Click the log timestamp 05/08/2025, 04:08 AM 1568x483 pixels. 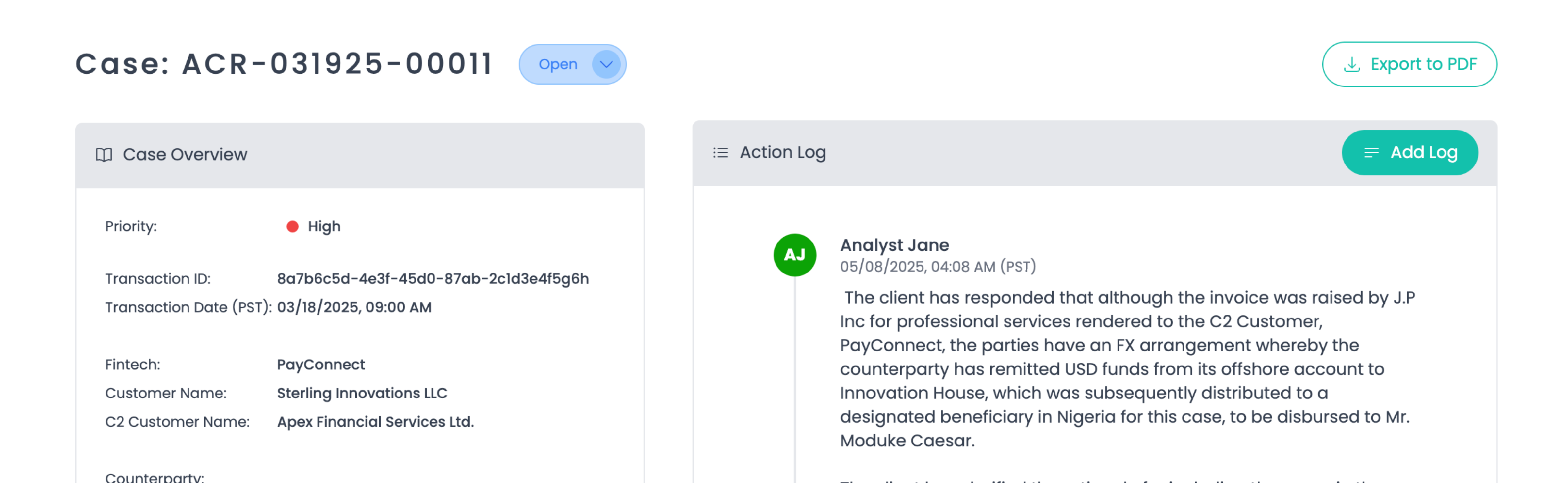(938, 266)
